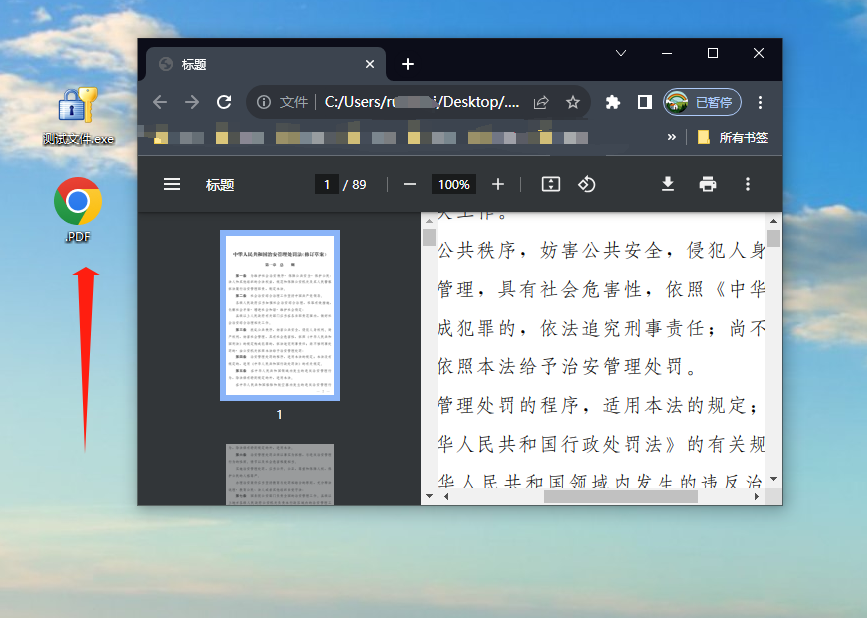Screen dimensions: 867x618
Task: Show hidden bookmarks with the » chevron
Action: pyautogui.click(x=671, y=137)
